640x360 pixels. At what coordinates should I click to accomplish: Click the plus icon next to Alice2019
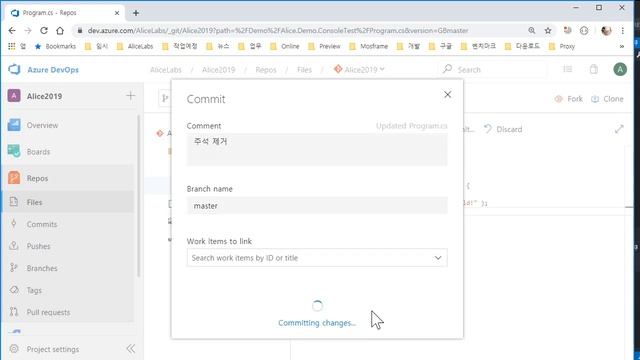131,96
